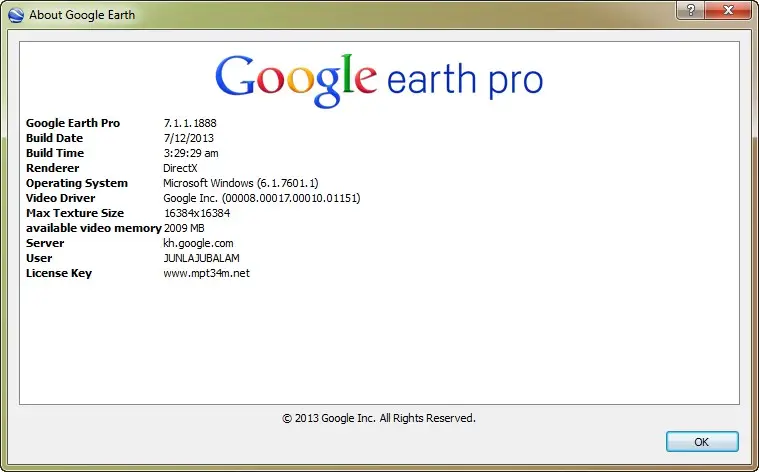Click the Microsoft Windows (6.1.7601.1) text
Image resolution: width=759 pixels, height=472 pixels.
[241, 183]
